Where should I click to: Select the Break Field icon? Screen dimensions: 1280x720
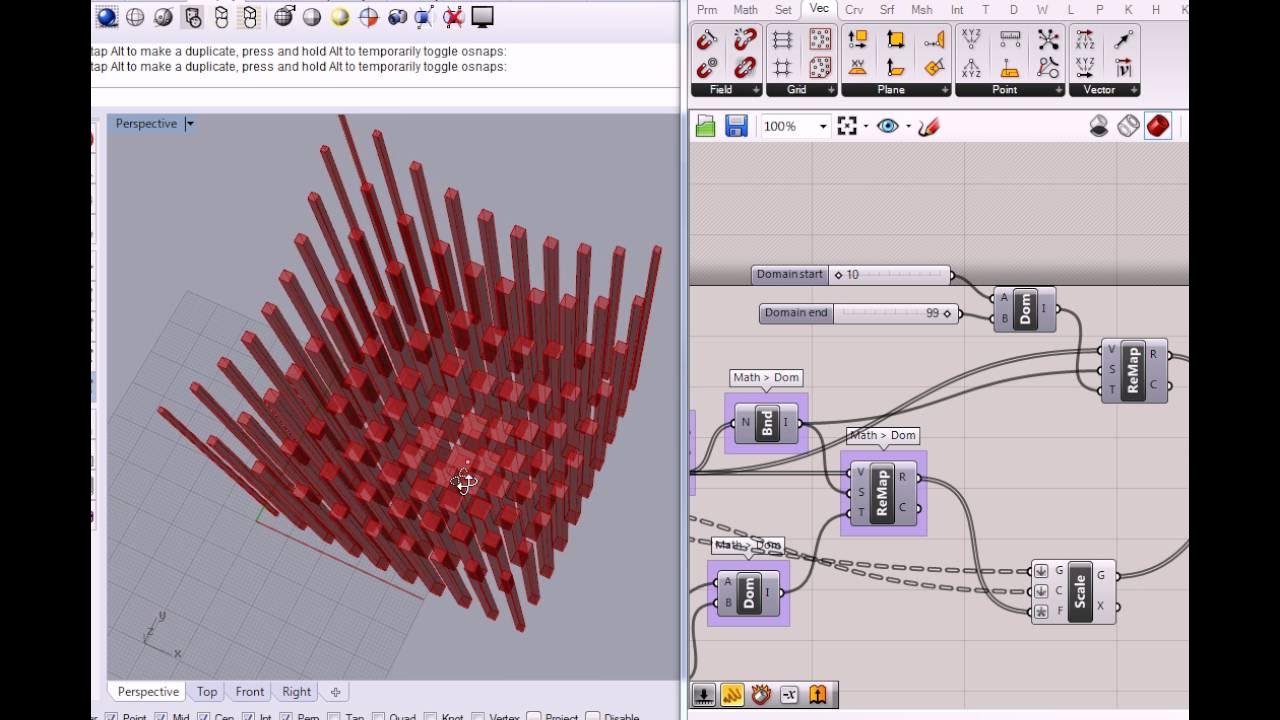click(x=745, y=40)
